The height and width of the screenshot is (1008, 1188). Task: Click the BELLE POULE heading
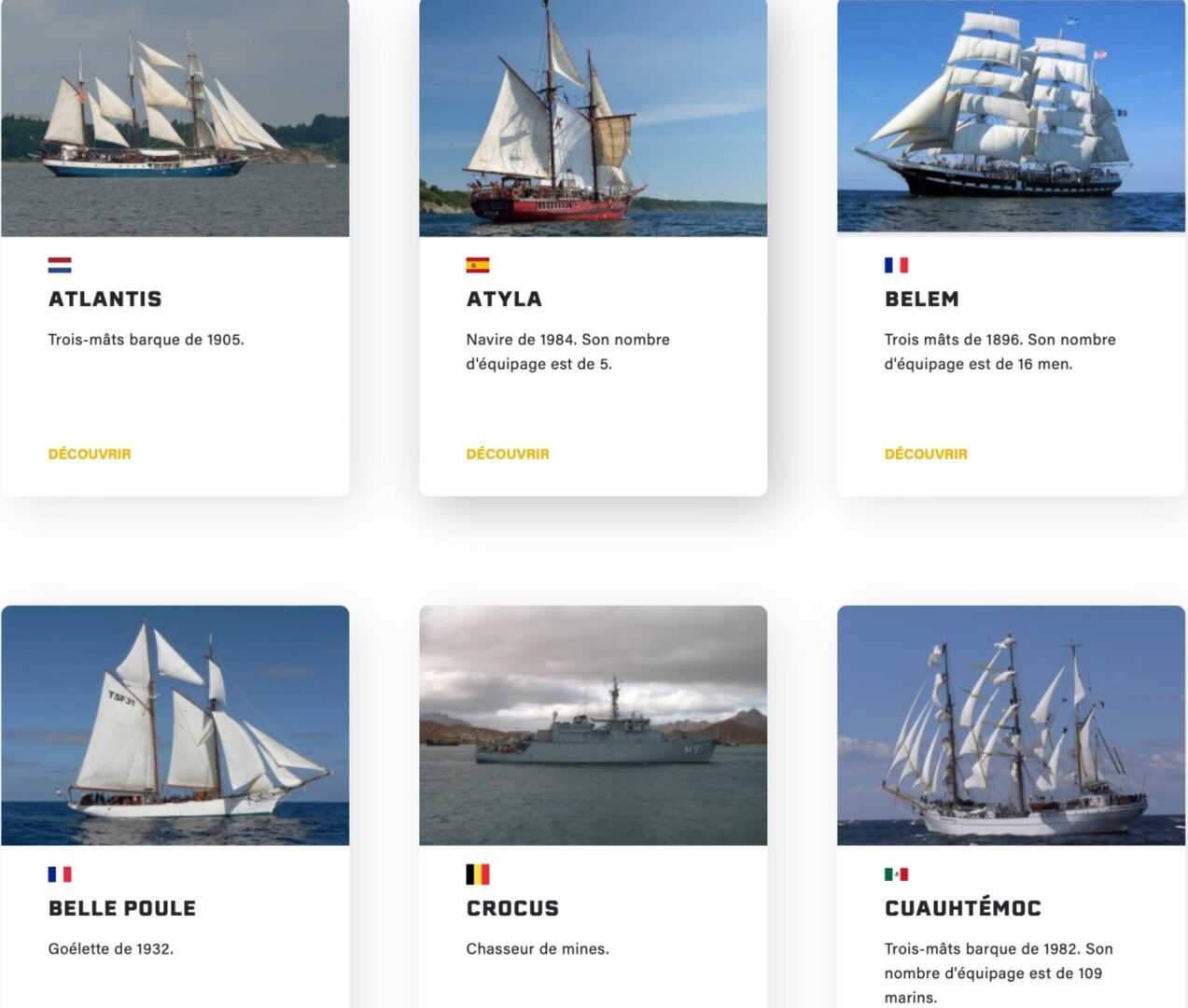coord(121,908)
